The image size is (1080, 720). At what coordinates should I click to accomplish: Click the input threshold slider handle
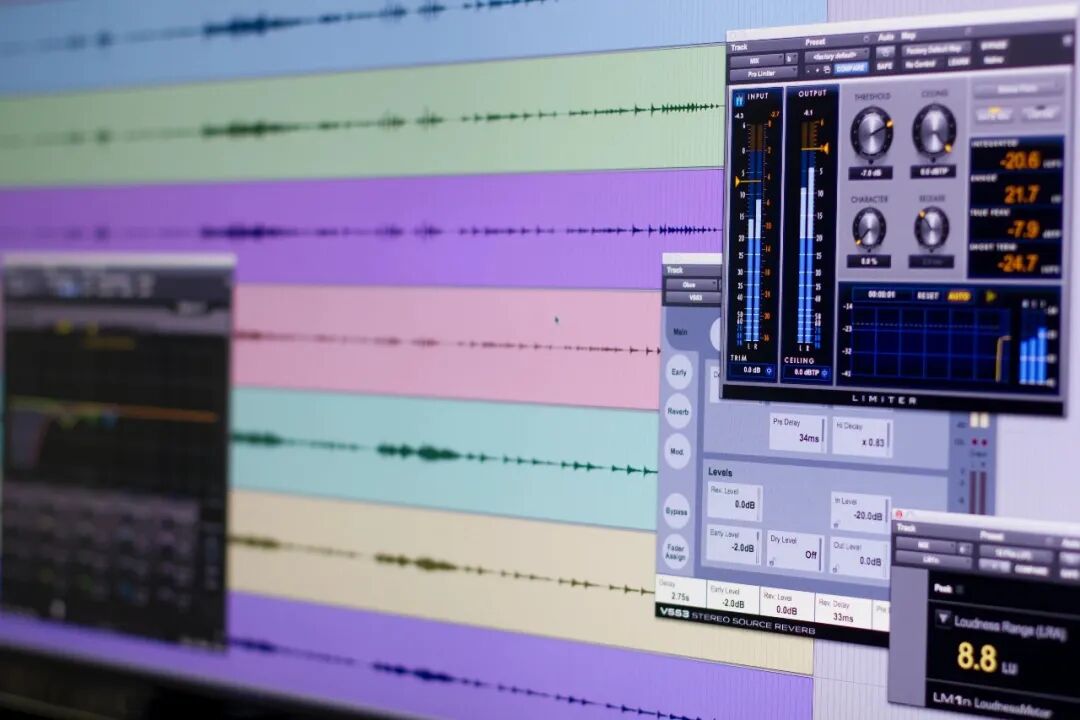pyautogui.click(x=741, y=181)
